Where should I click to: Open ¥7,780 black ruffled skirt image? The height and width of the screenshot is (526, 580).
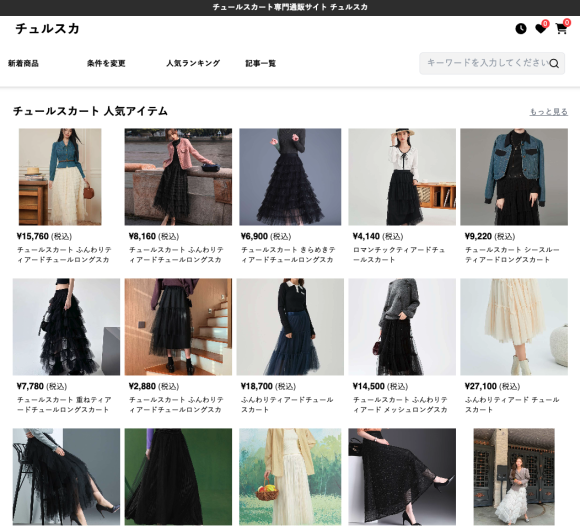66,327
